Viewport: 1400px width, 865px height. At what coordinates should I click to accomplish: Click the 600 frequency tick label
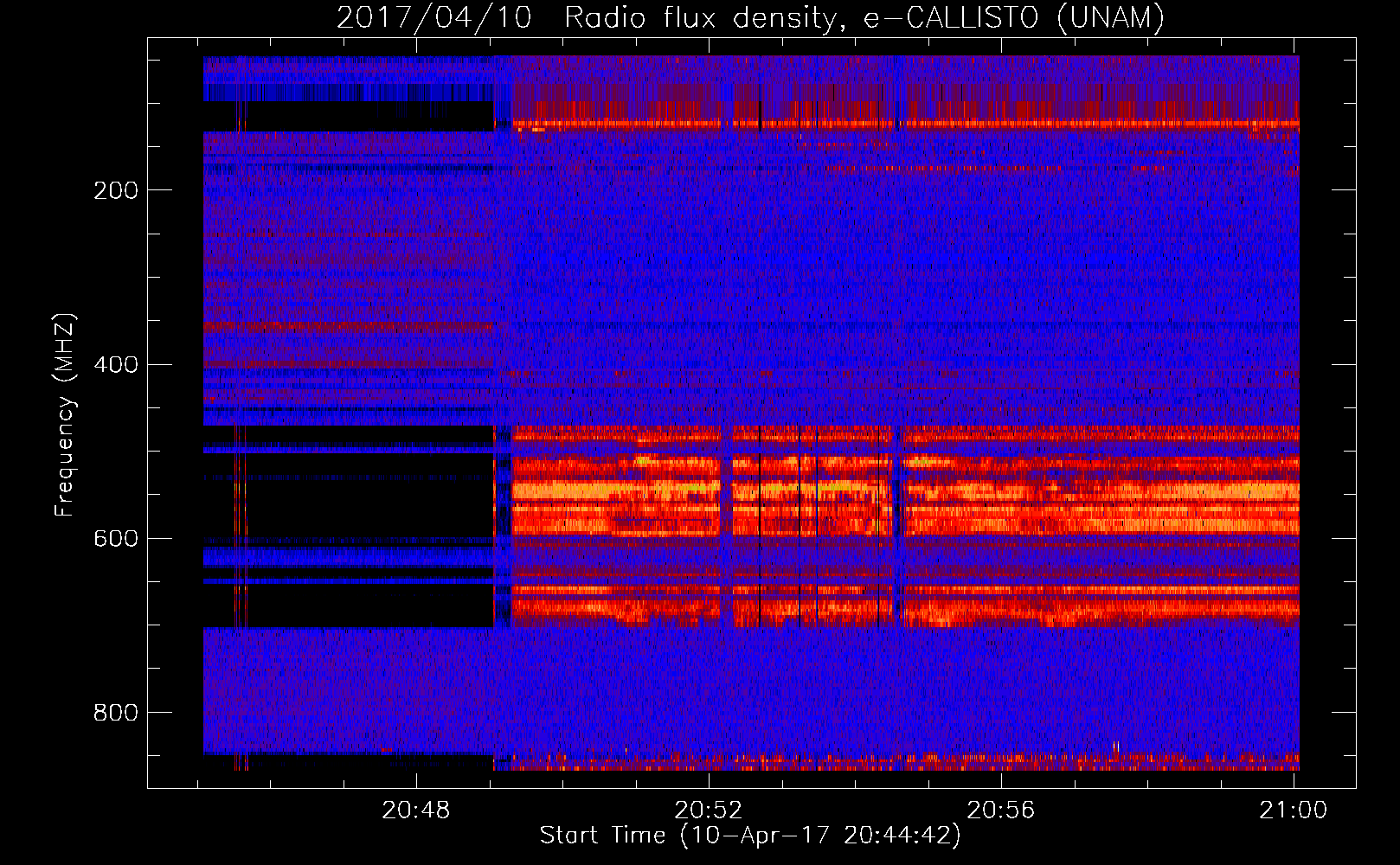(x=116, y=538)
